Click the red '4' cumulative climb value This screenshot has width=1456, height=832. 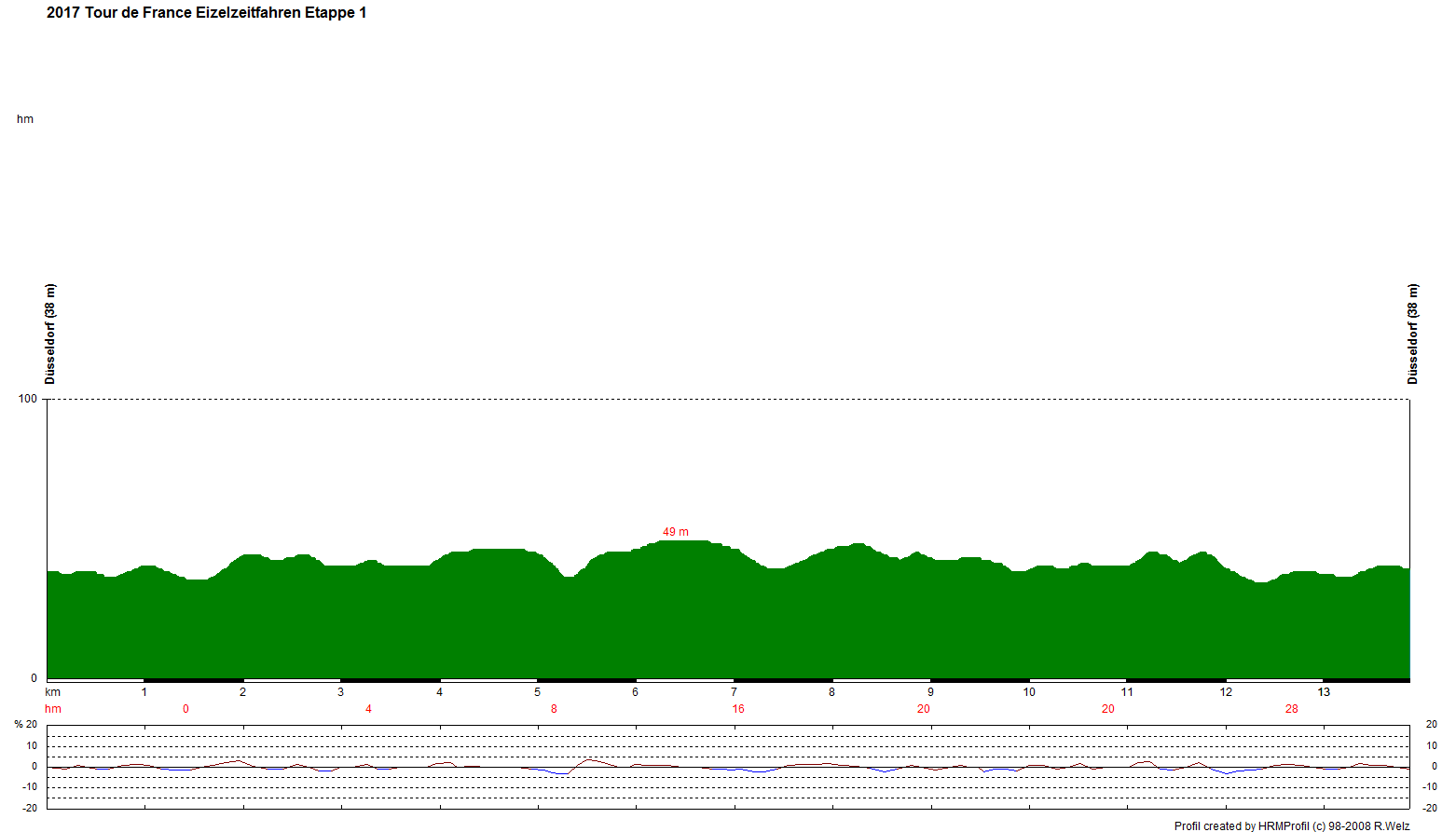(x=369, y=709)
